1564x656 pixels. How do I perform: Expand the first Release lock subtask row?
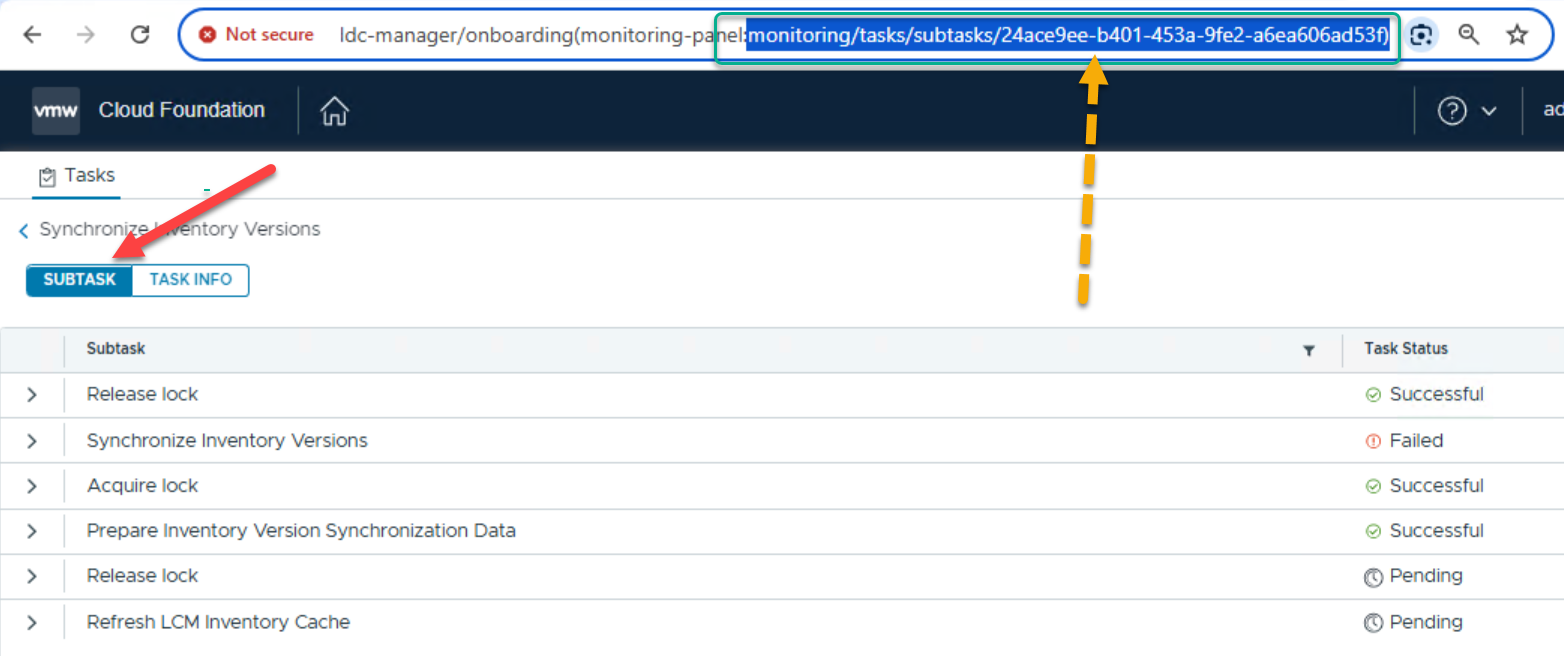32,395
